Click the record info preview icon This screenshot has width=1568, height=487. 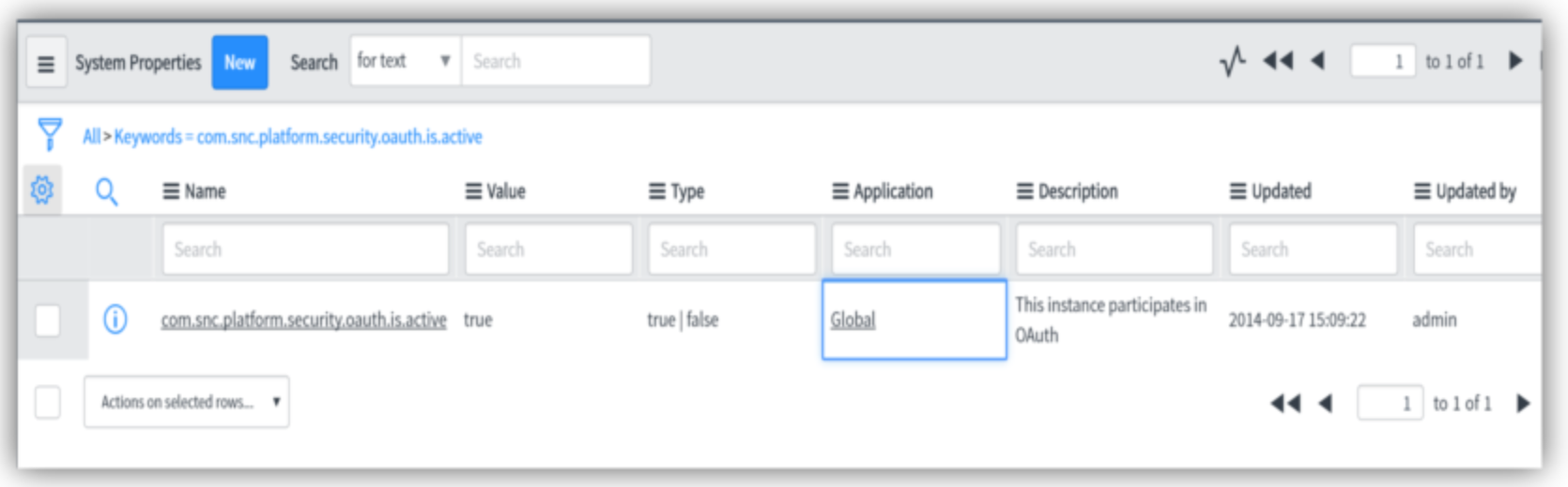[115, 320]
